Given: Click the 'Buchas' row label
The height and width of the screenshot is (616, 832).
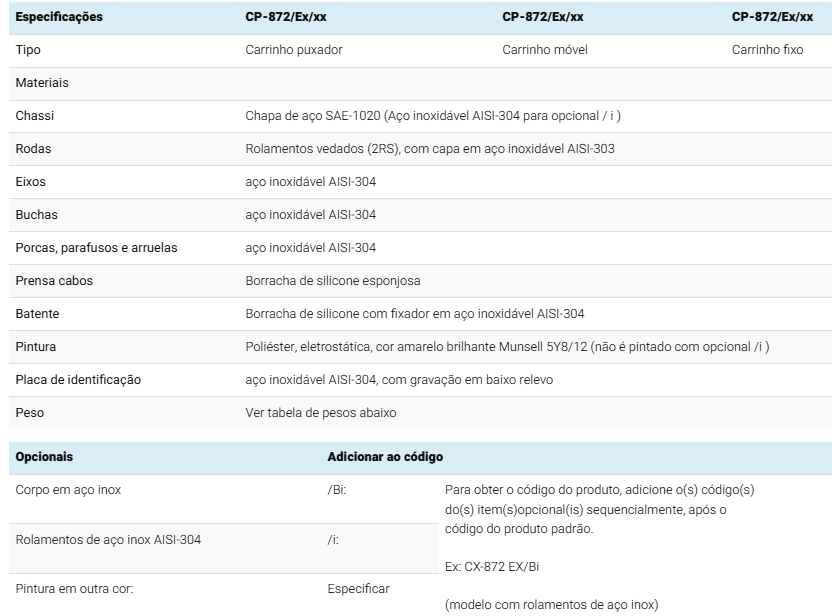Looking at the screenshot, I should pyautogui.click(x=35, y=215).
